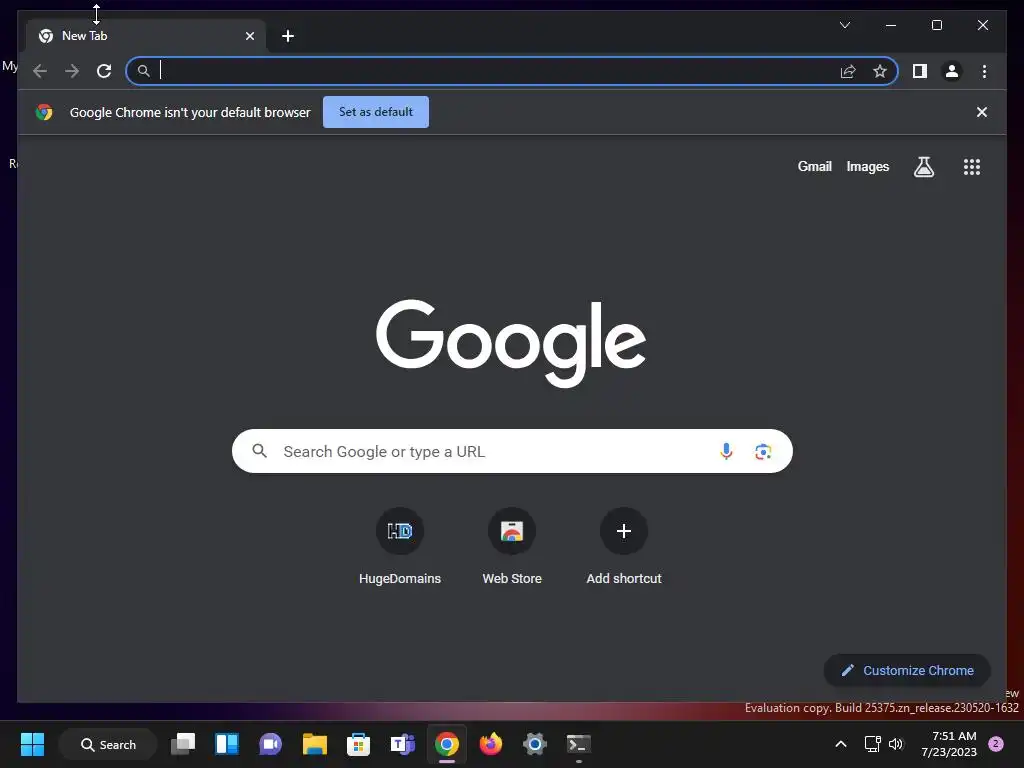Launch Microsoft Teams from the taskbar
Viewport: 1024px width, 768px height.
pyautogui.click(x=402, y=744)
